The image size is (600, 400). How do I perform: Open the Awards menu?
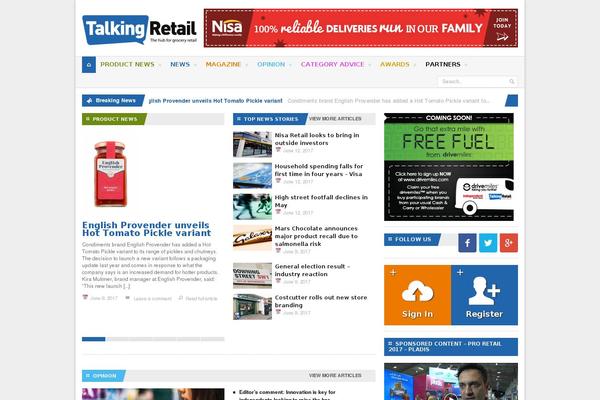[395, 64]
